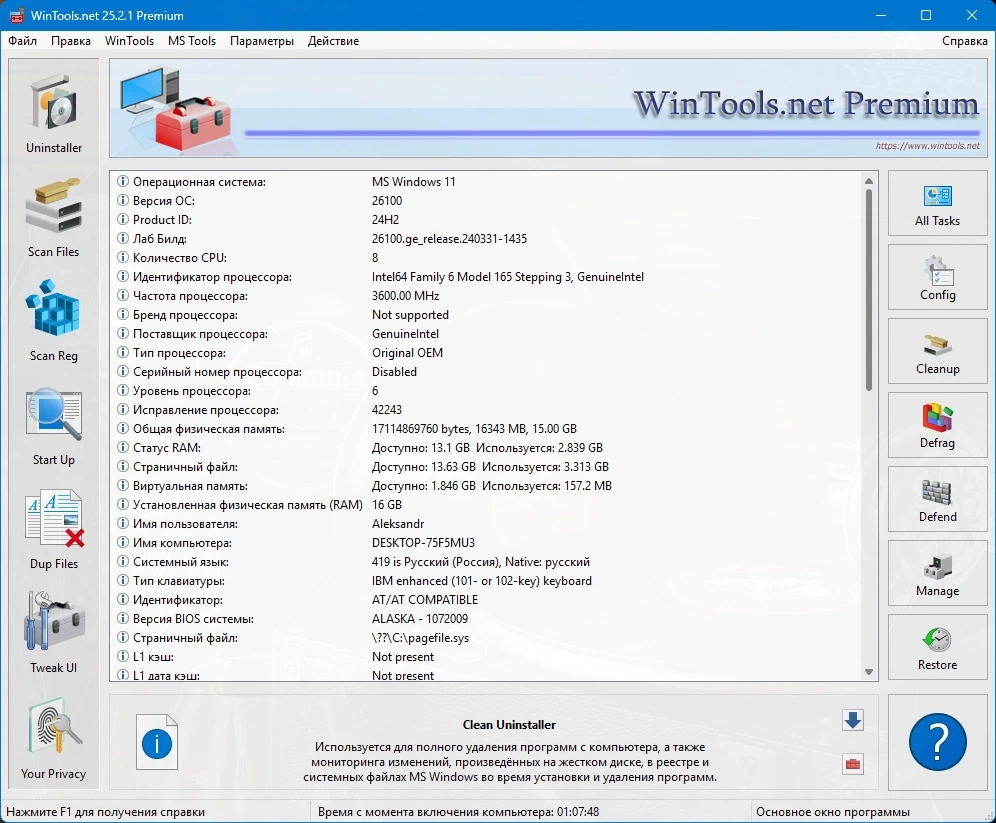This screenshot has height=823, width=996.
Task: Open the Uninstaller tool
Action: [54, 113]
